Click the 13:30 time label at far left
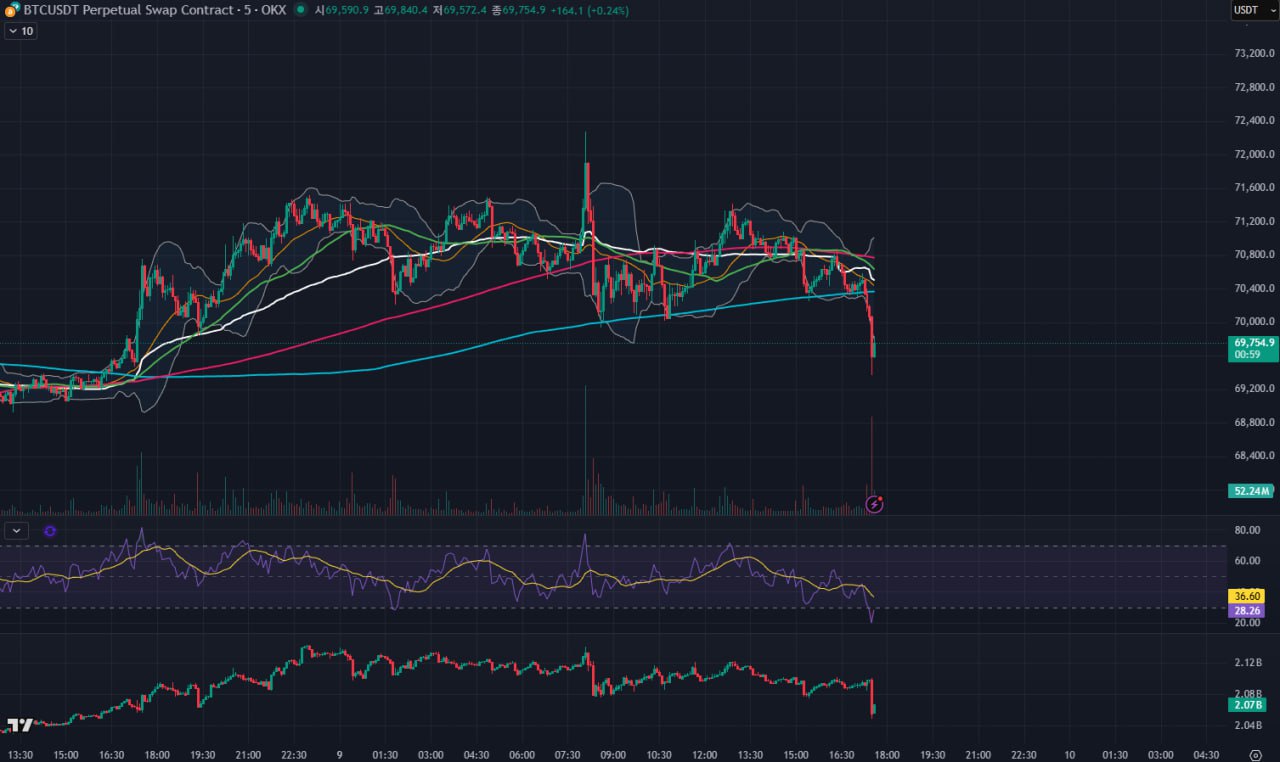Image resolution: width=1280 pixels, height=762 pixels. 21,755
